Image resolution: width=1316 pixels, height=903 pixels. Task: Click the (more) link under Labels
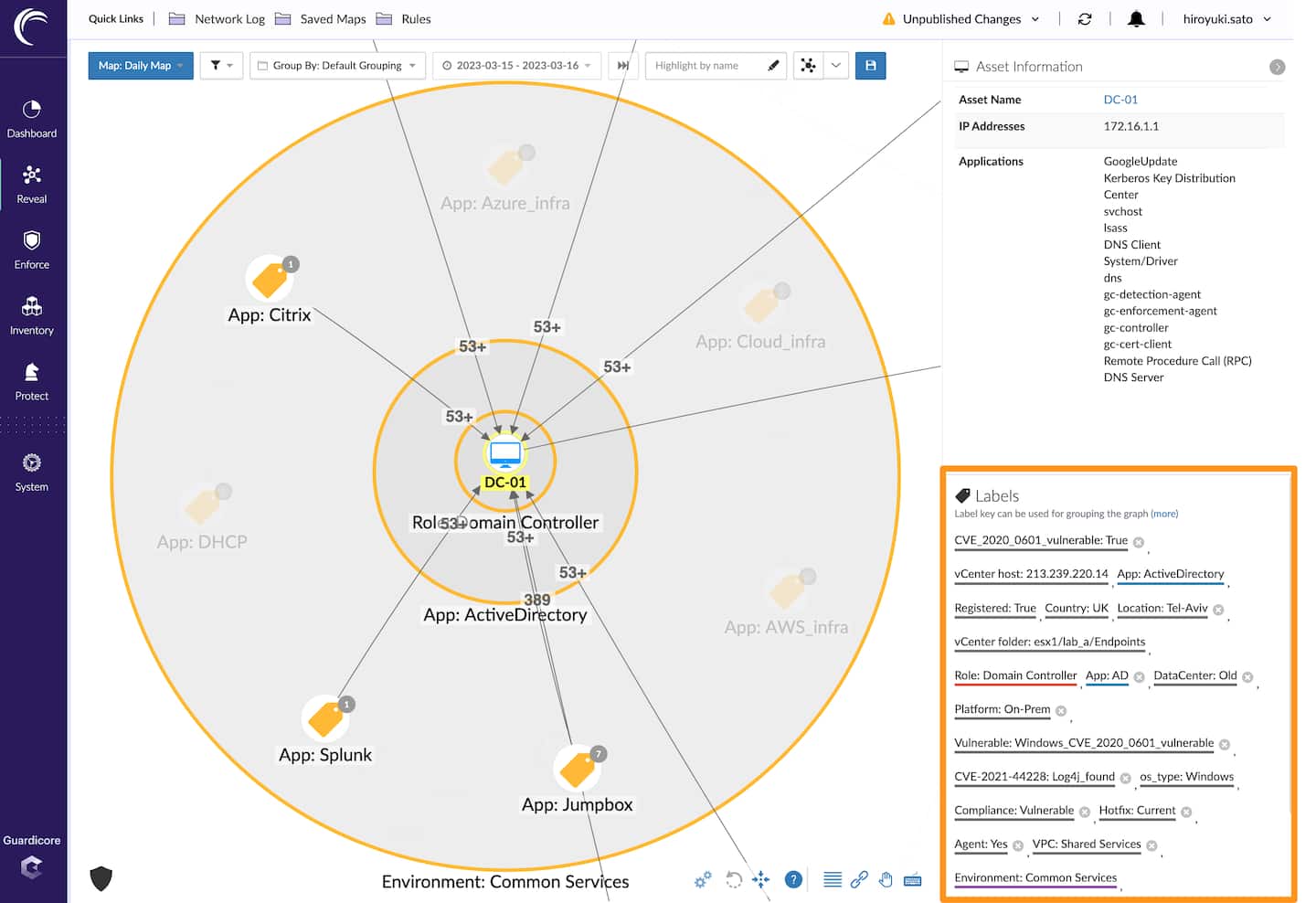coord(1164,514)
